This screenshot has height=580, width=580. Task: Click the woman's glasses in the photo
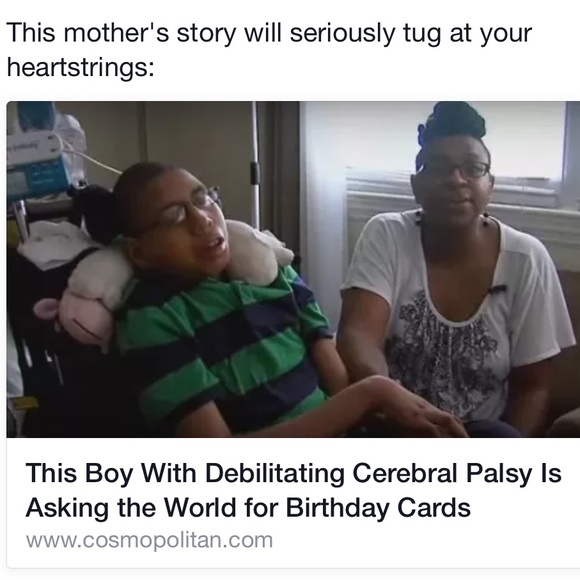pos(456,171)
